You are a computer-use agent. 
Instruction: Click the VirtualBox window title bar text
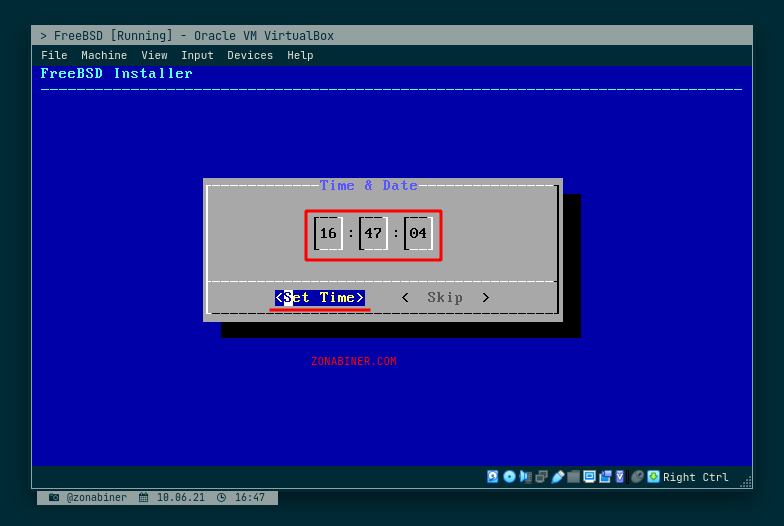coord(187,36)
